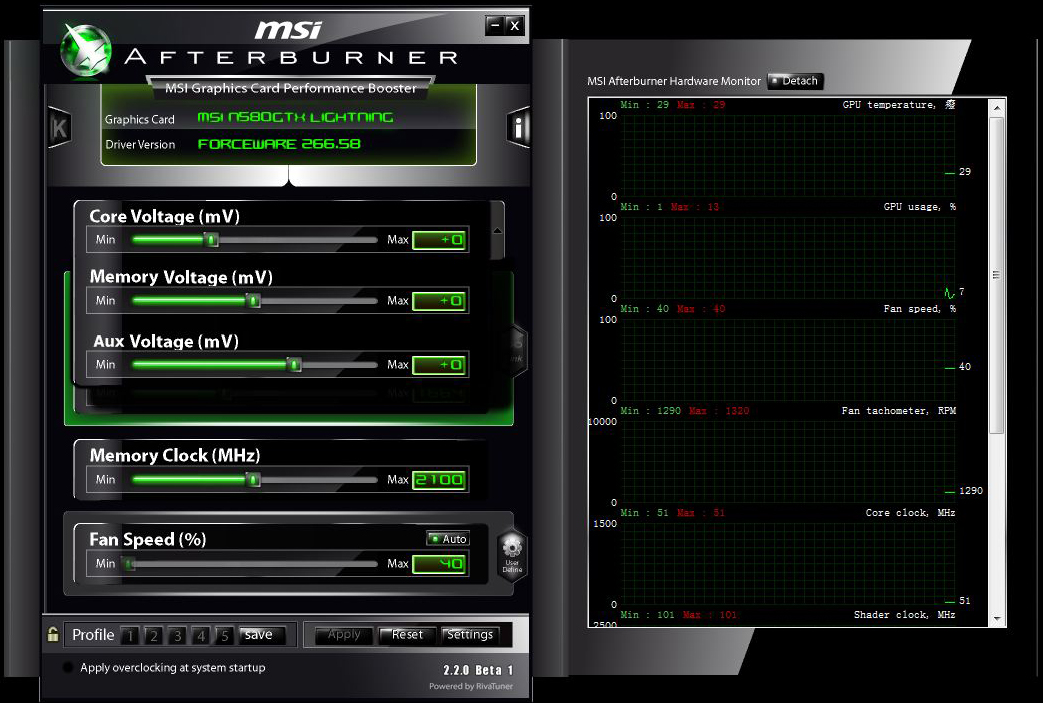Click the profile save button
Screen dimensions: 1043x703
click(261, 635)
